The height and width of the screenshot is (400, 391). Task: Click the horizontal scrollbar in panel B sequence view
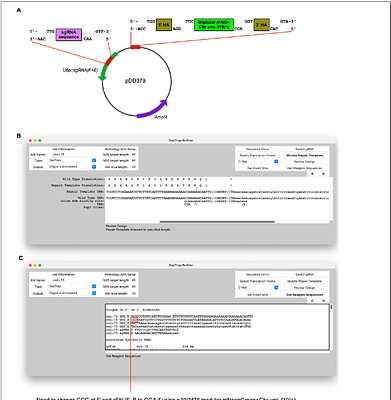[x=217, y=221]
